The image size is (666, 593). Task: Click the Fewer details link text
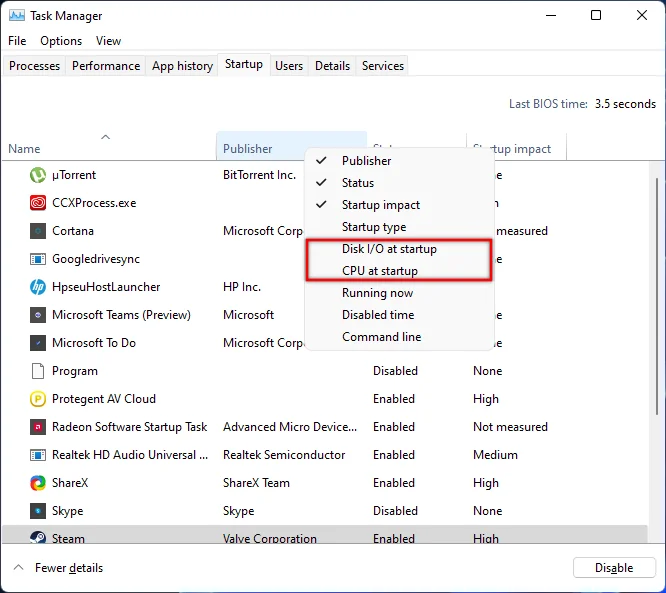coord(69,568)
